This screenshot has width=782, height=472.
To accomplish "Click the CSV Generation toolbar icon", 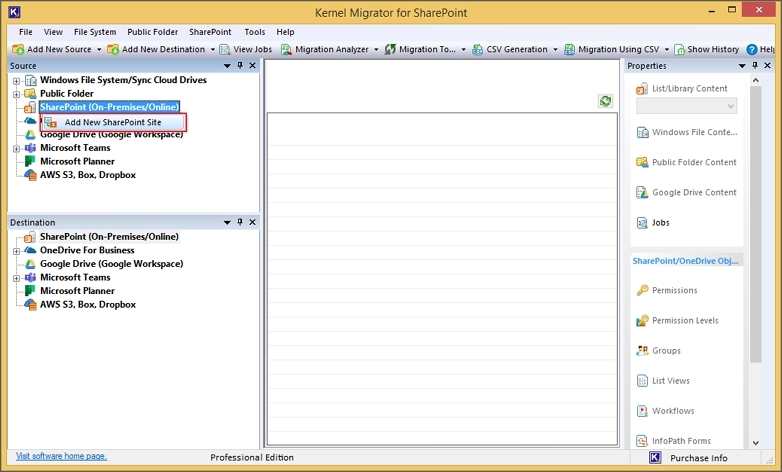I will pyautogui.click(x=477, y=49).
